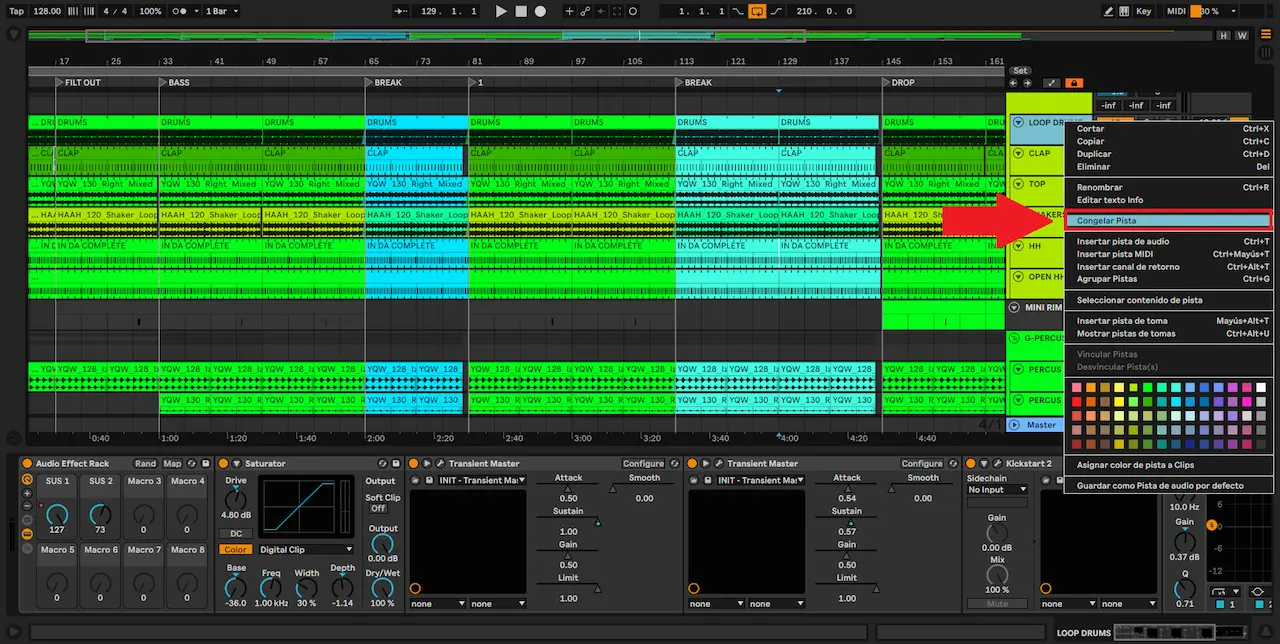The height and width of the screenshot is (644, 1280).
Task: Click the Stop button in transport
Action: tap(521, 11)
